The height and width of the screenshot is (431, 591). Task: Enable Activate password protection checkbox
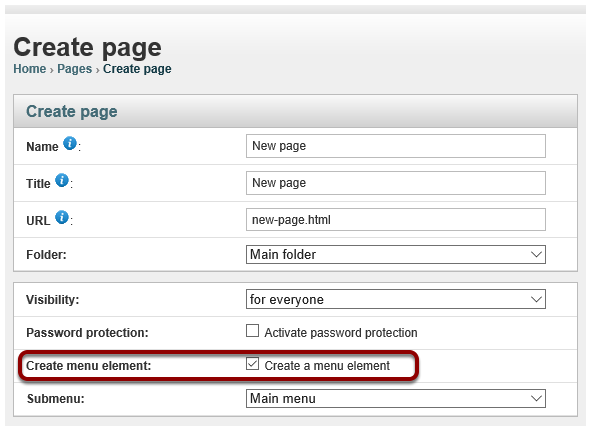coord(253,331)
